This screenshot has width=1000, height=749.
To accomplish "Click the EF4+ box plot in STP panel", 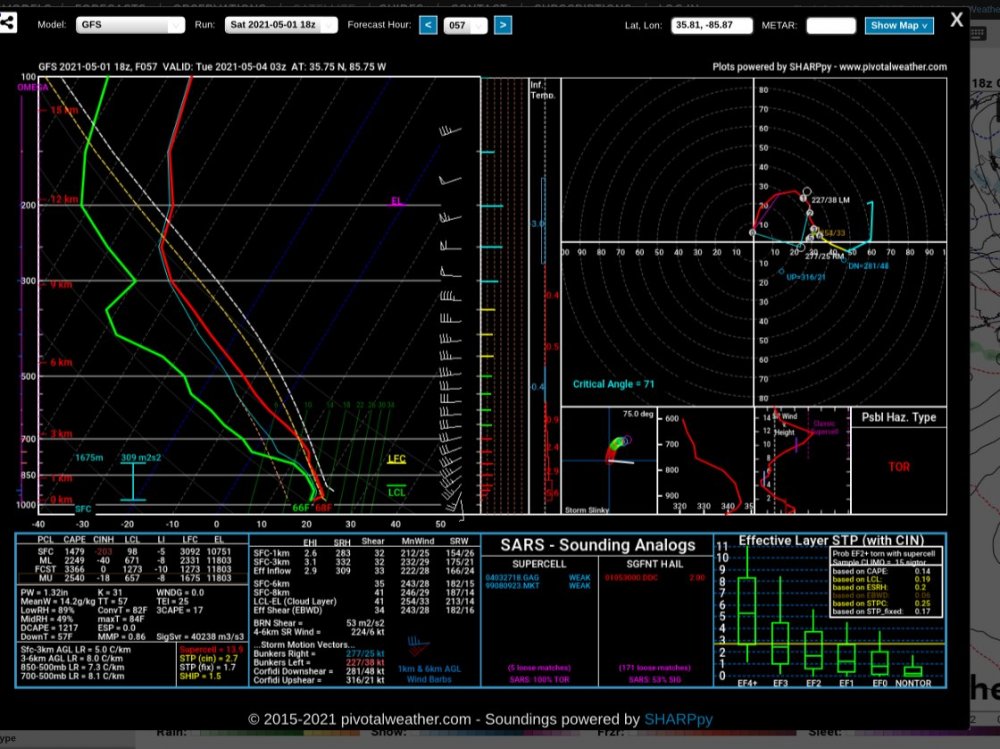I will coord(746,611).
